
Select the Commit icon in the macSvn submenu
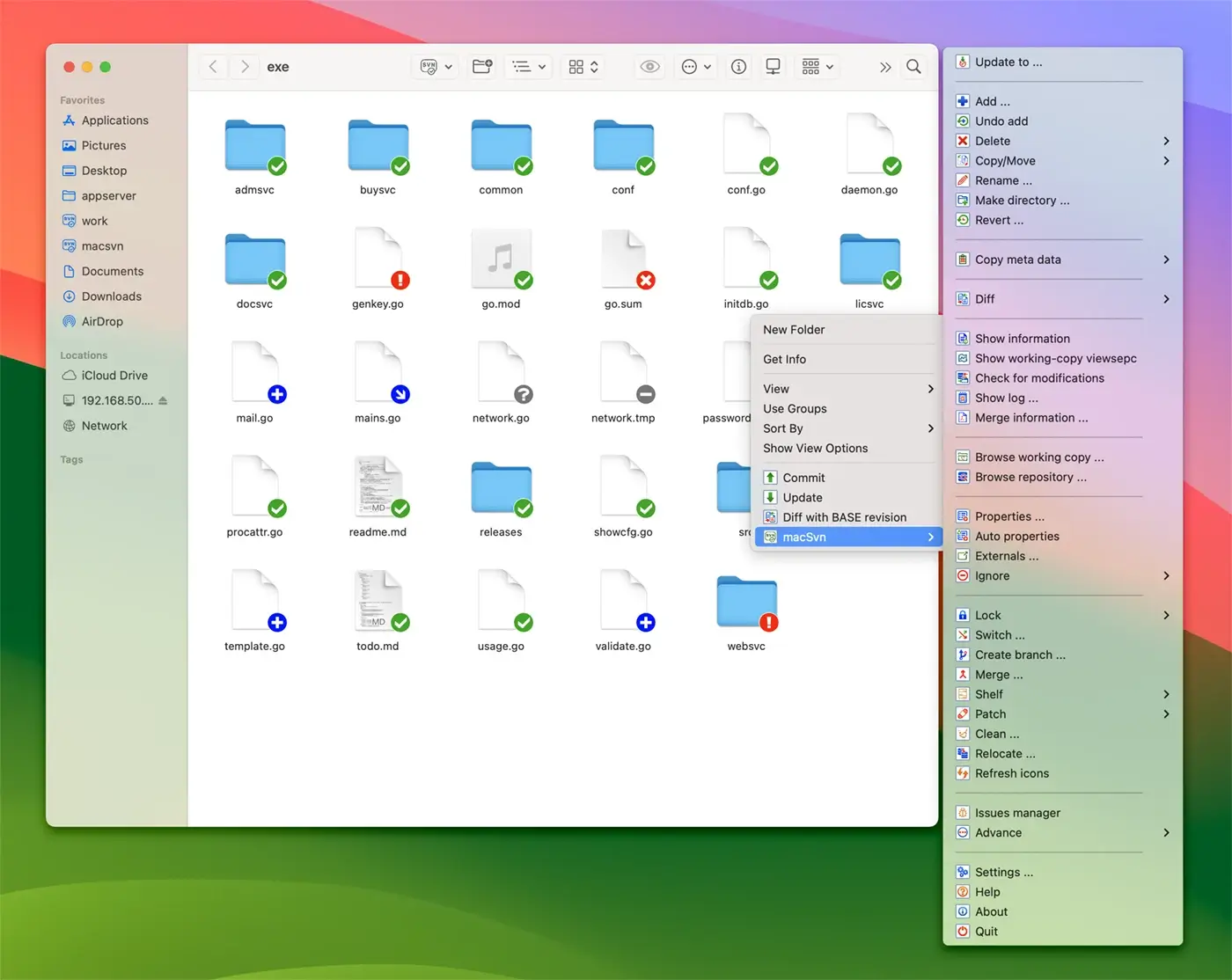pyautogui.click(x=770, y=477)
